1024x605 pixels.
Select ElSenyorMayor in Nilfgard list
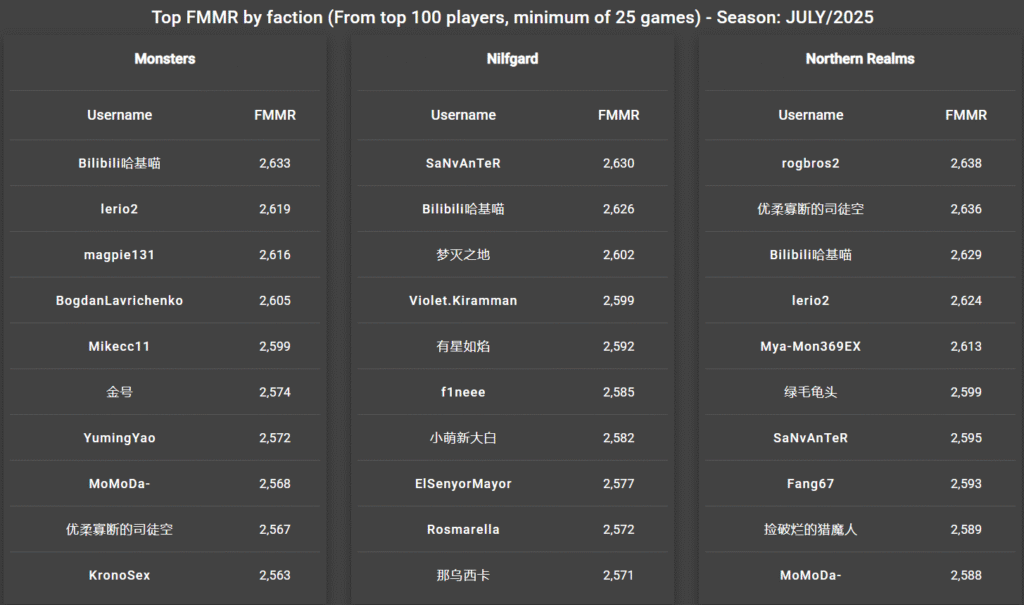463,483
